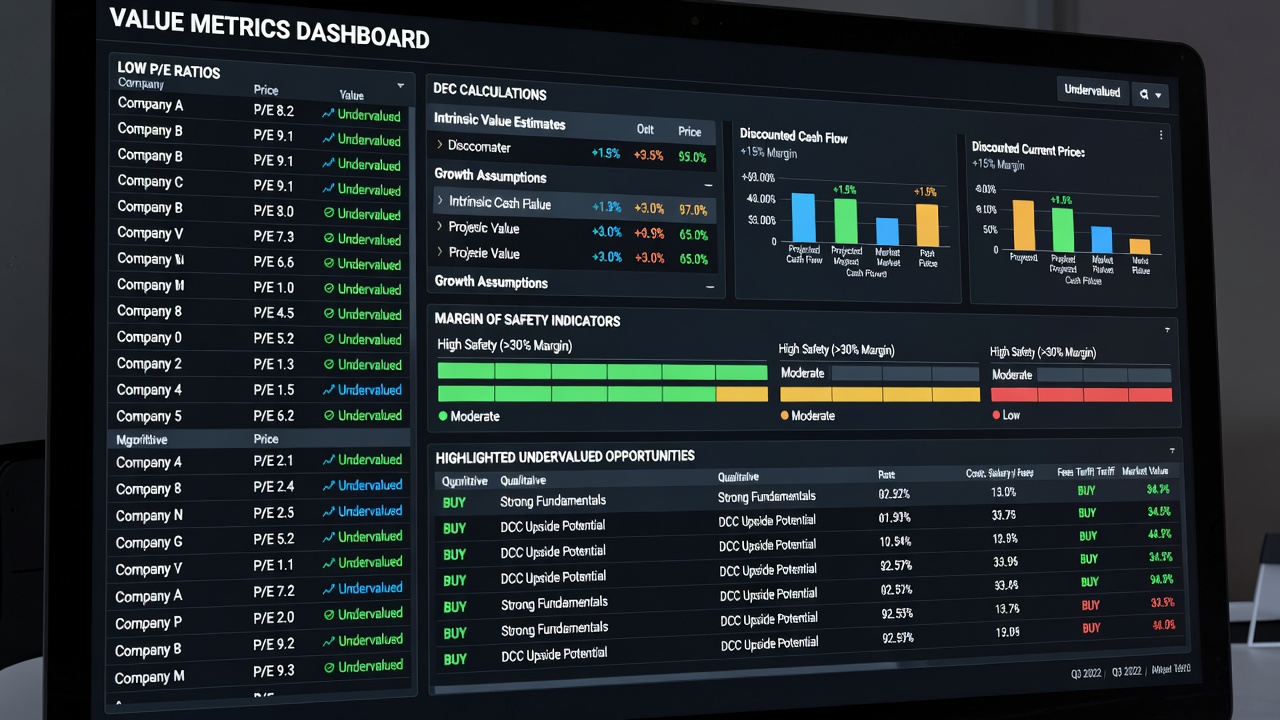
Task: Click the blue Projected Cash Flow bar
Action: click(x=803, y=217)
